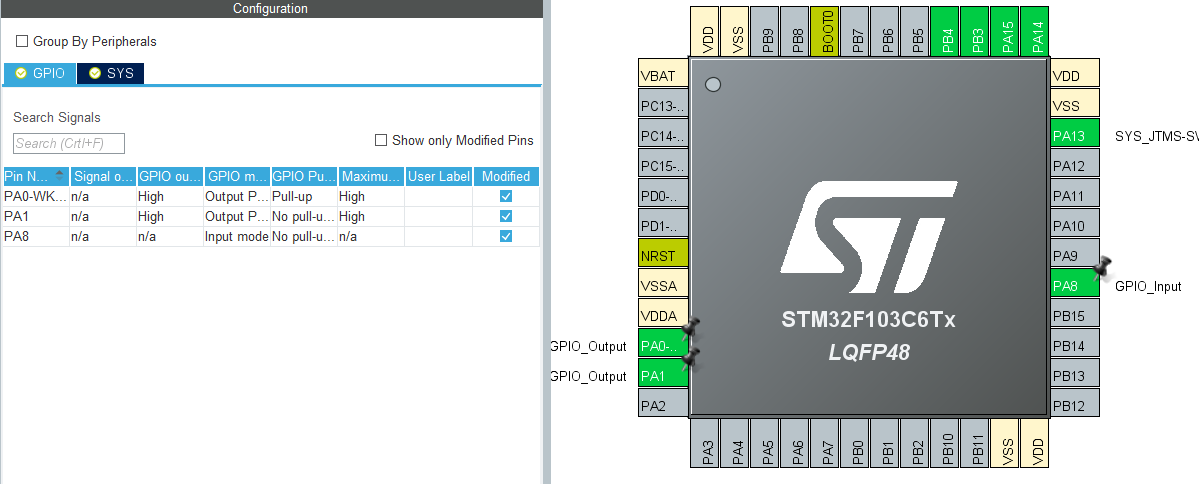Click the PA3 pin on the chip
Viewport: 1199px width, 484px height.
705,443
